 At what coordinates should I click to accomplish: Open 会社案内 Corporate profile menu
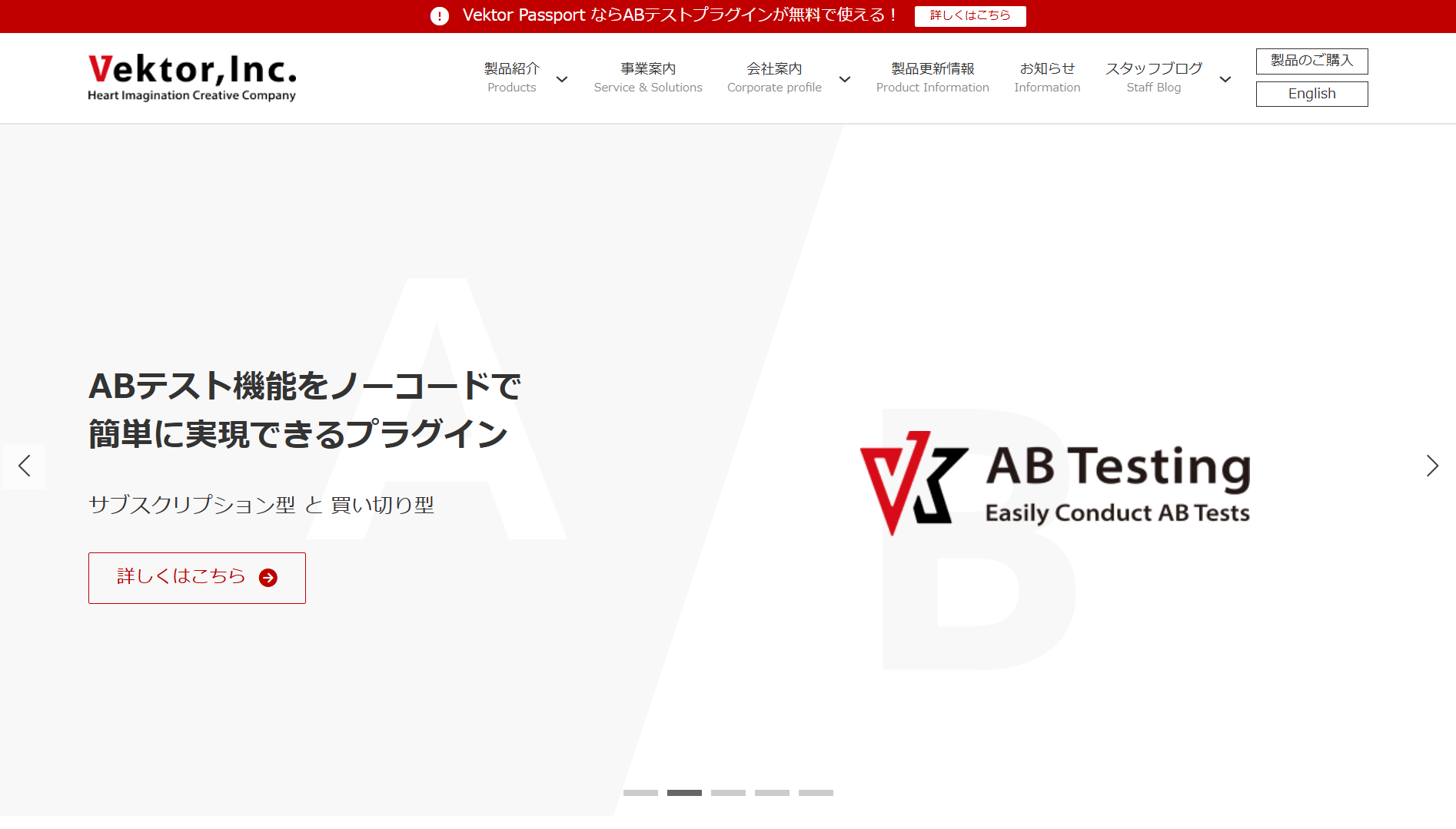pyautogui.click(x=774, y=78)
